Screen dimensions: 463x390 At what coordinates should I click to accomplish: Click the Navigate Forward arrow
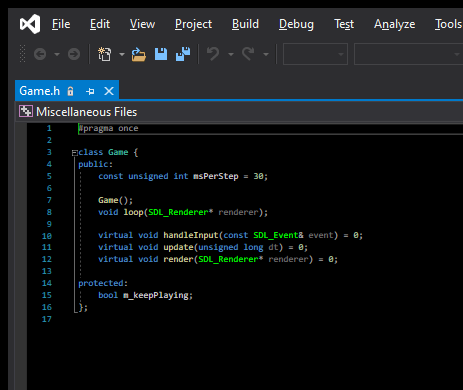point(74,54)
